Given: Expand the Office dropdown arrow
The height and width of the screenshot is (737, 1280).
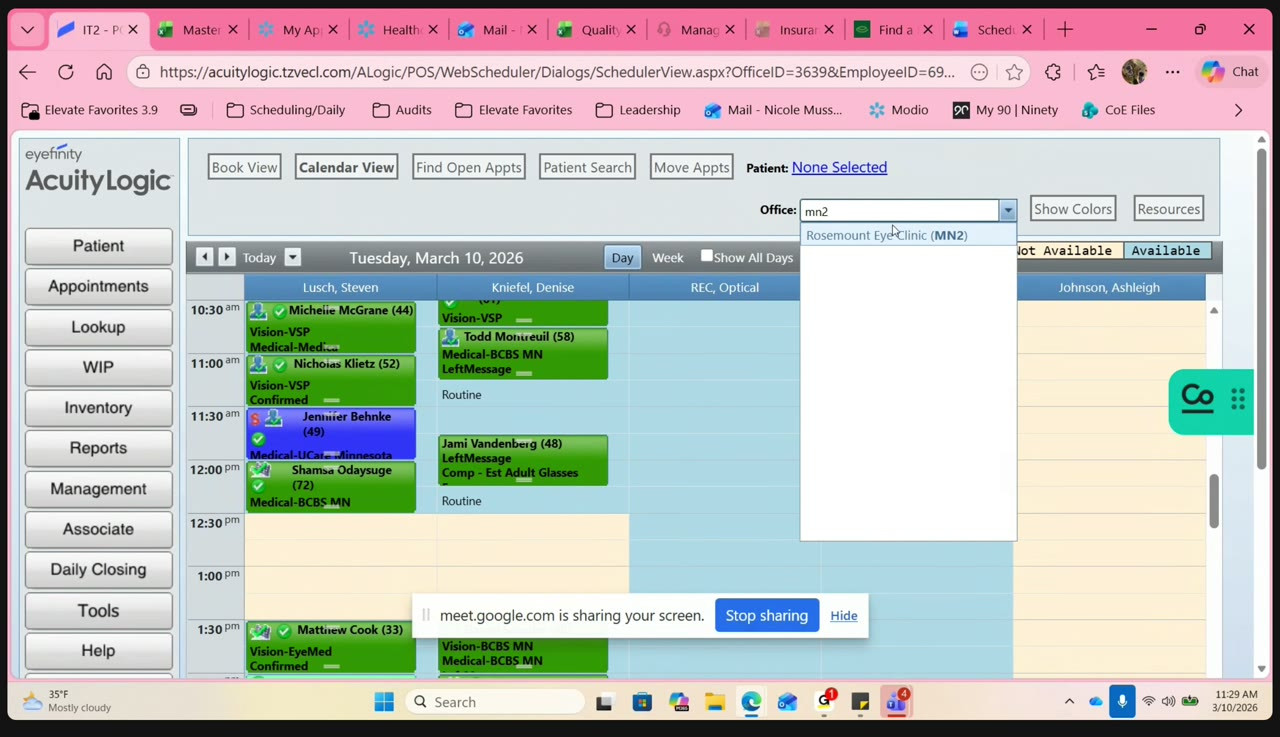Looking at the screenshot, I should pyautogui.click(x=1008, y=210).
